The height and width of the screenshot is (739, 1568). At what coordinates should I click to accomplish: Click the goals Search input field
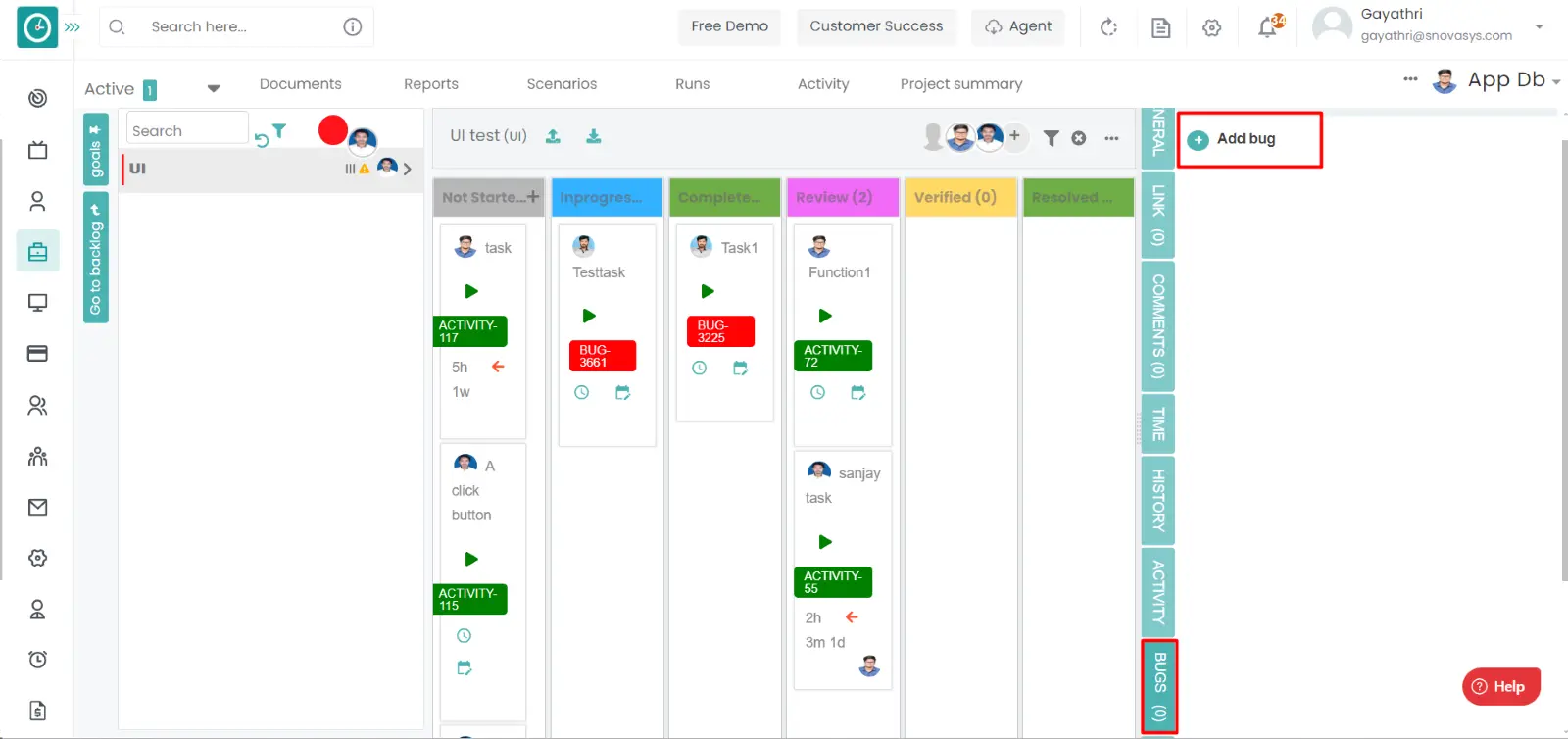pos(186,131)
